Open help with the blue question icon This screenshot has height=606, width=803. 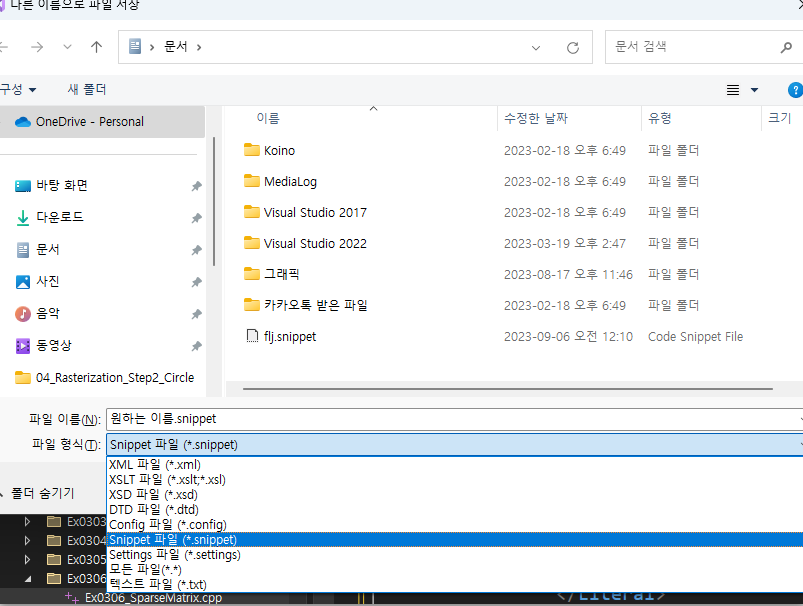click(795, 90)
